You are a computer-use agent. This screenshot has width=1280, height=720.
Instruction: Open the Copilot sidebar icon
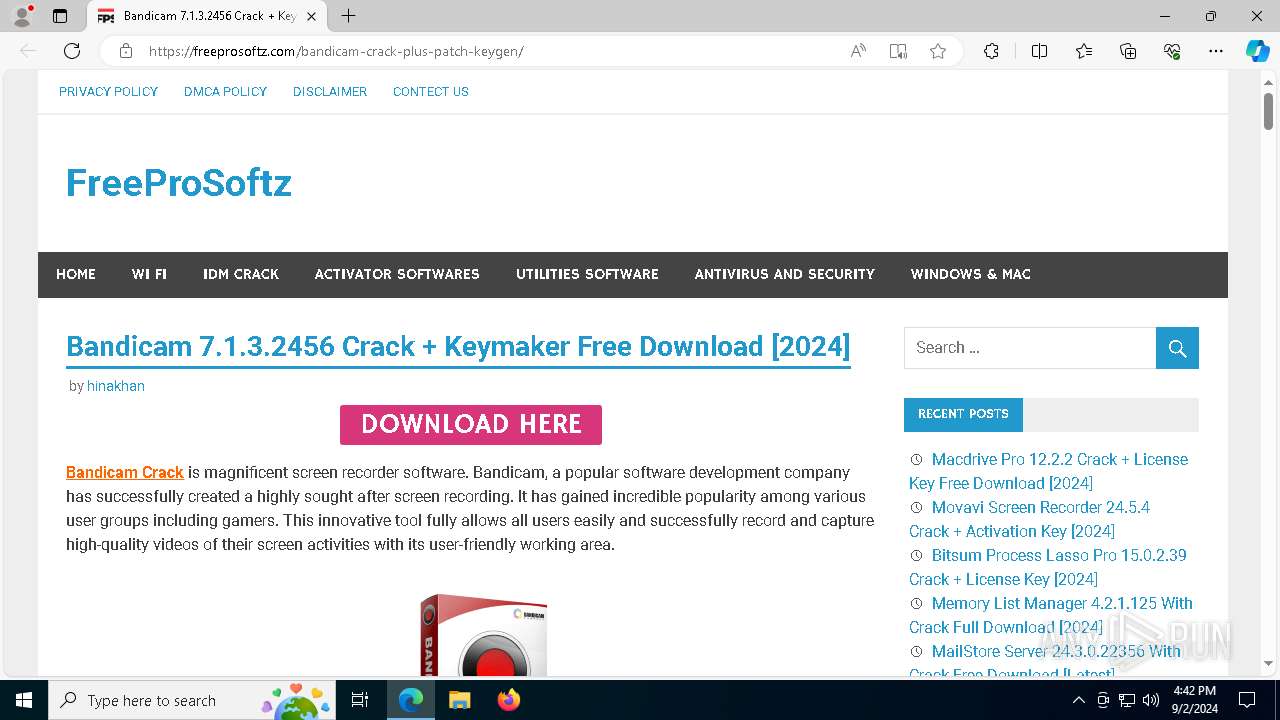click(x=1257, y=51)
